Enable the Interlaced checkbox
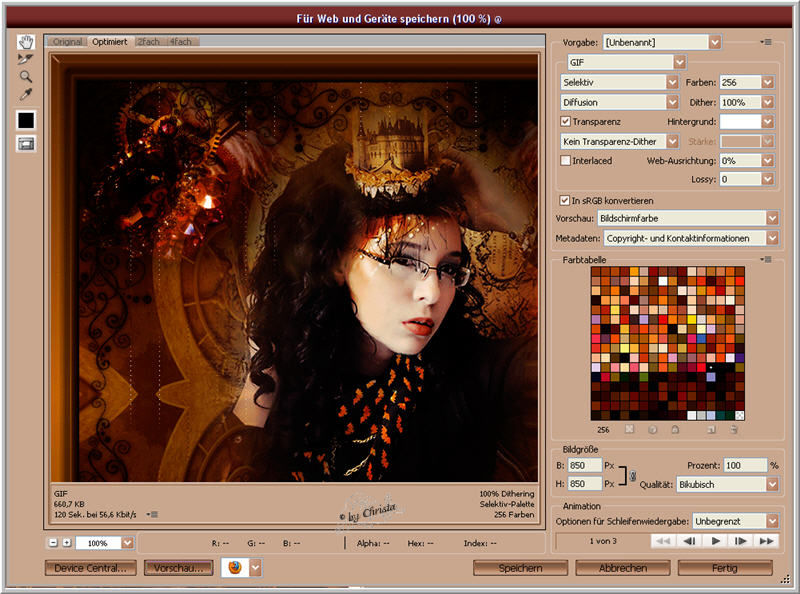The height and width of the screenshot is (594, 800). [565, 160]
